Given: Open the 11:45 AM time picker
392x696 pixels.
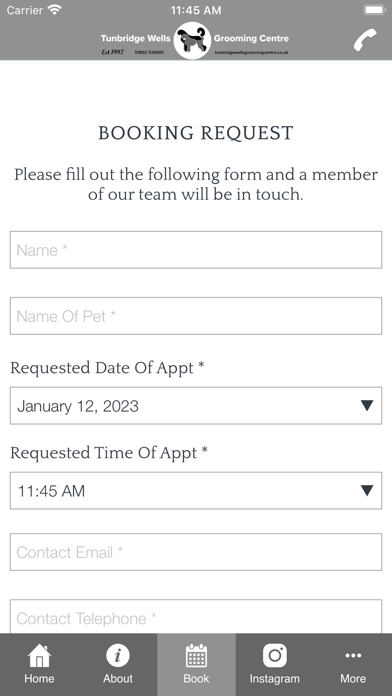Looking at the screenshot, I should click(196, 490).
